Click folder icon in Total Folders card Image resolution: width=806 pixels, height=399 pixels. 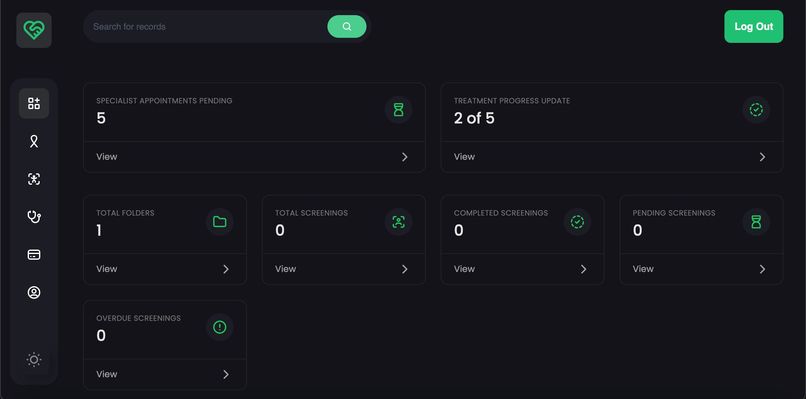219,222
